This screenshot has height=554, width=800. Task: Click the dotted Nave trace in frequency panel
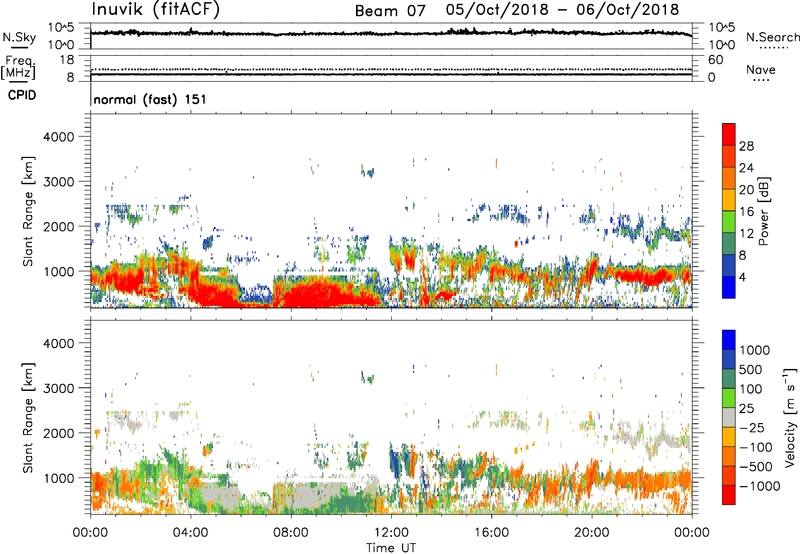pos(391,69)
